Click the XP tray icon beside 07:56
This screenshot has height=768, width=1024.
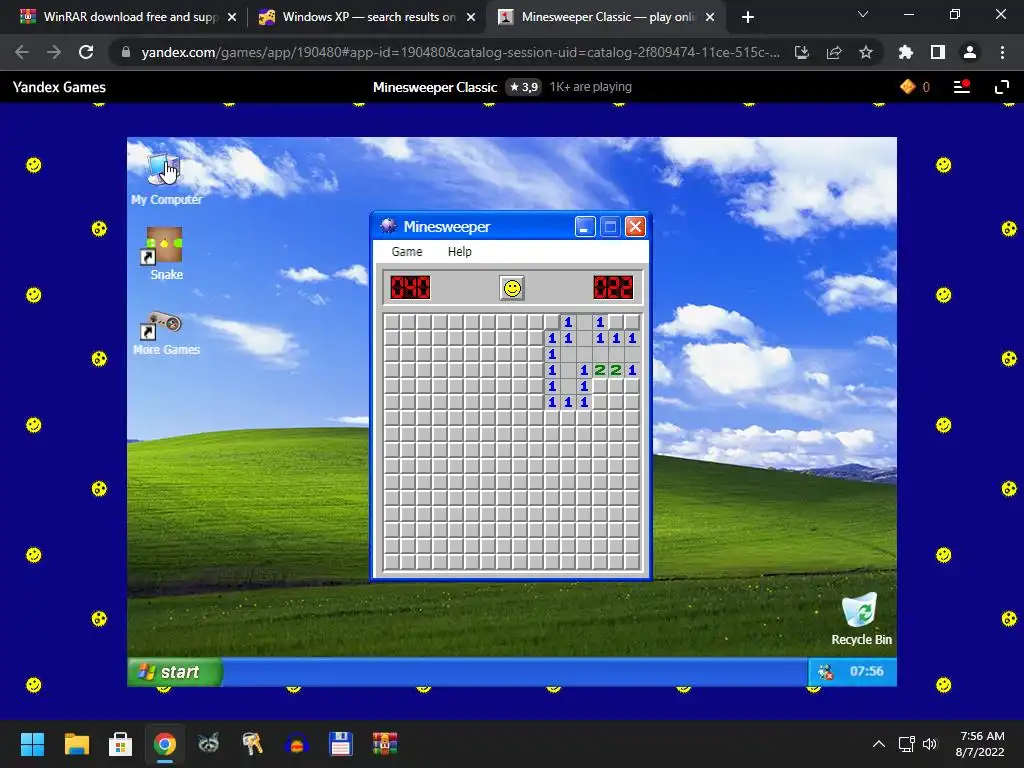pyautogui.click(x=825, y=671)
